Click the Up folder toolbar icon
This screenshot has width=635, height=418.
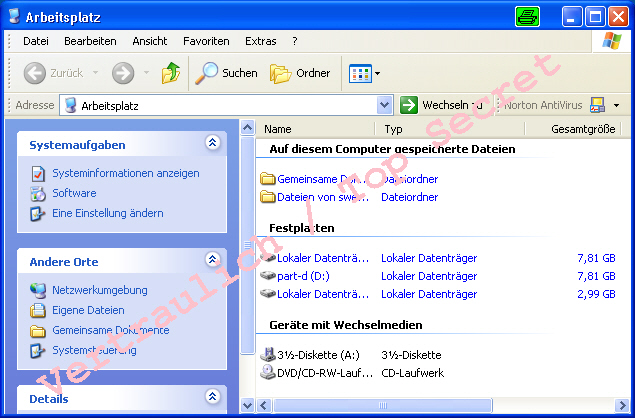(171, 73)
